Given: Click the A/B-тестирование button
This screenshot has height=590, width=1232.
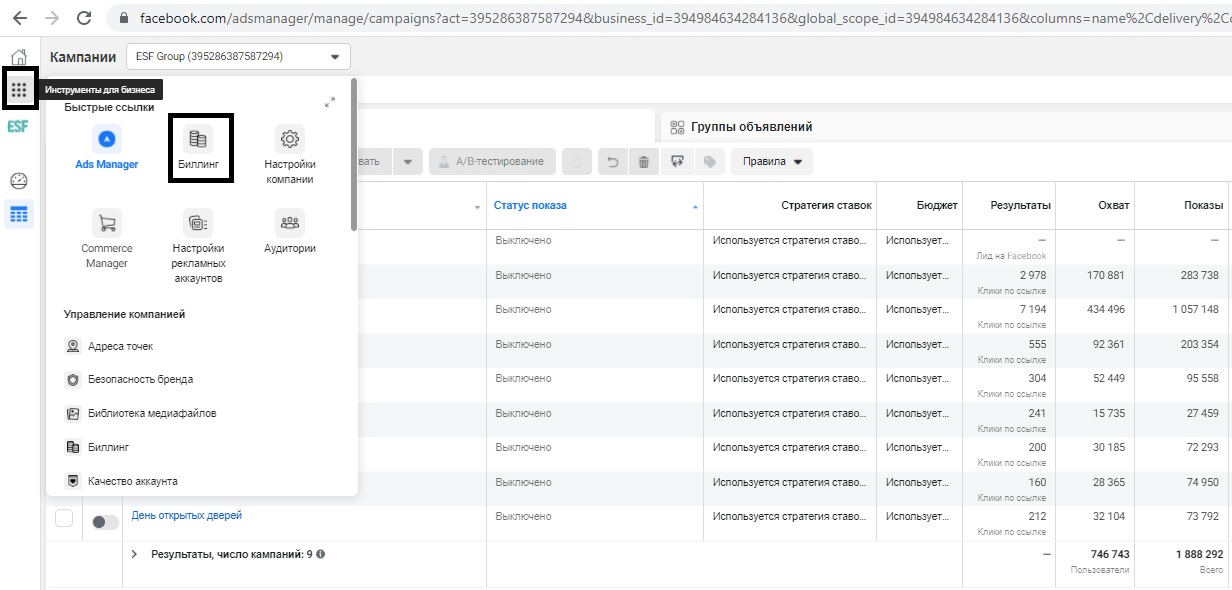Looking at the screenshot, I should point(490,161).
